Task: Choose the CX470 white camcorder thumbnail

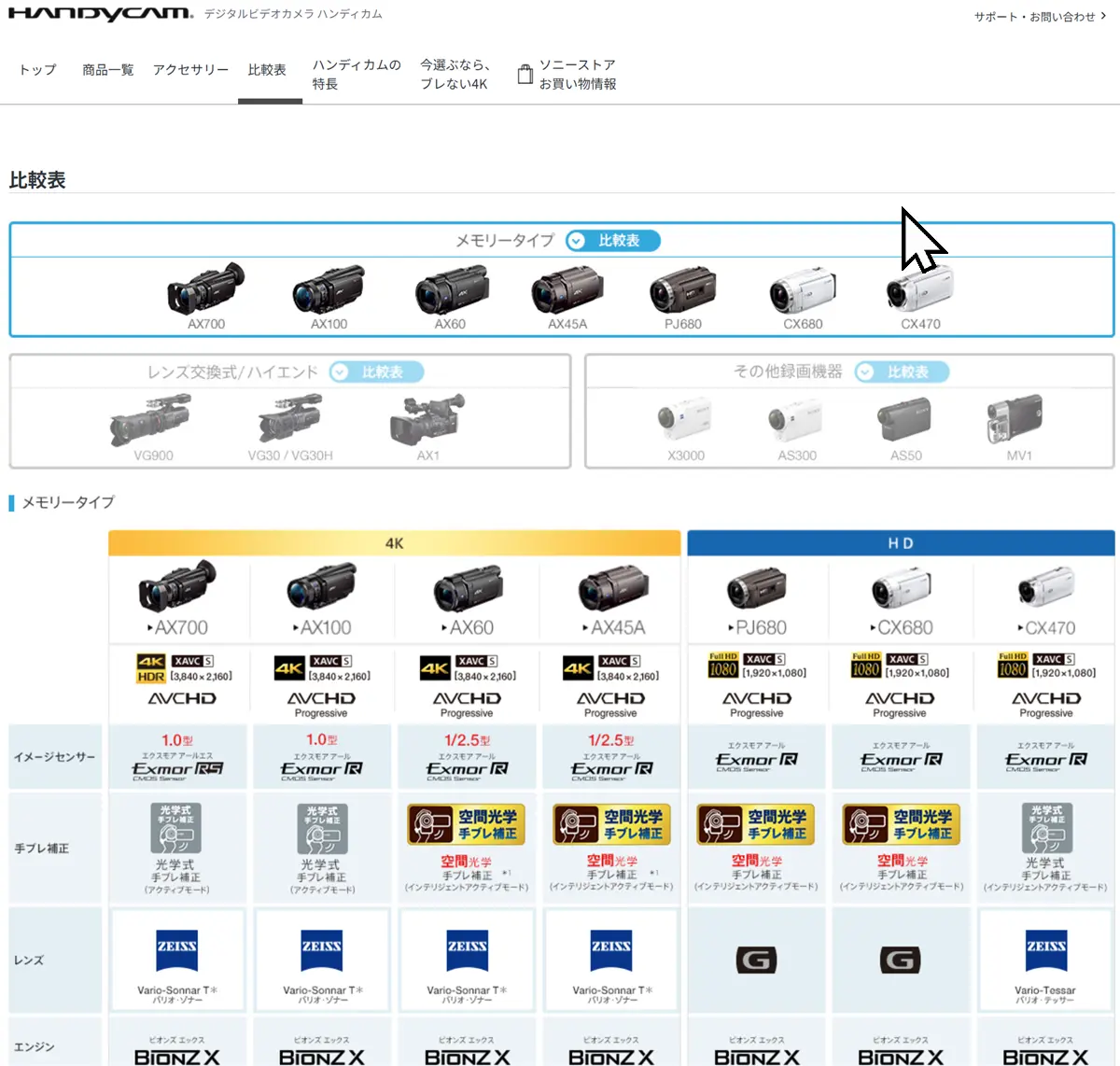Action: (x=920, y=293)
